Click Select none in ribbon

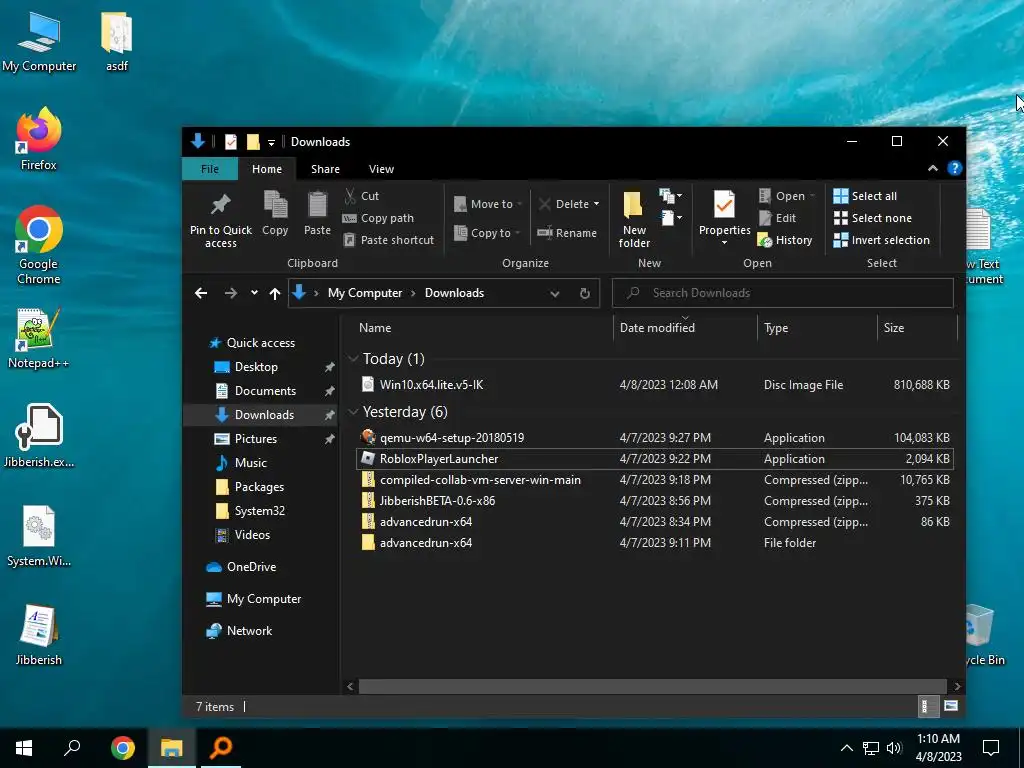pos(872,218)
